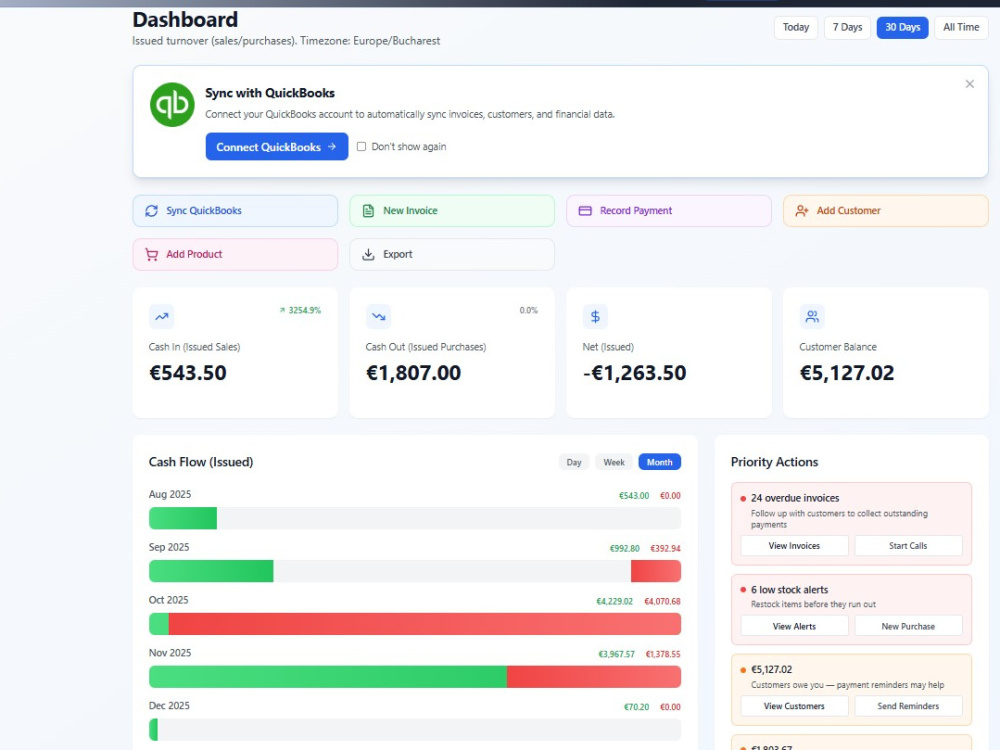Click the Add Product cart icon
Screen dimensions: 1000x750
(x=151, y=254)
